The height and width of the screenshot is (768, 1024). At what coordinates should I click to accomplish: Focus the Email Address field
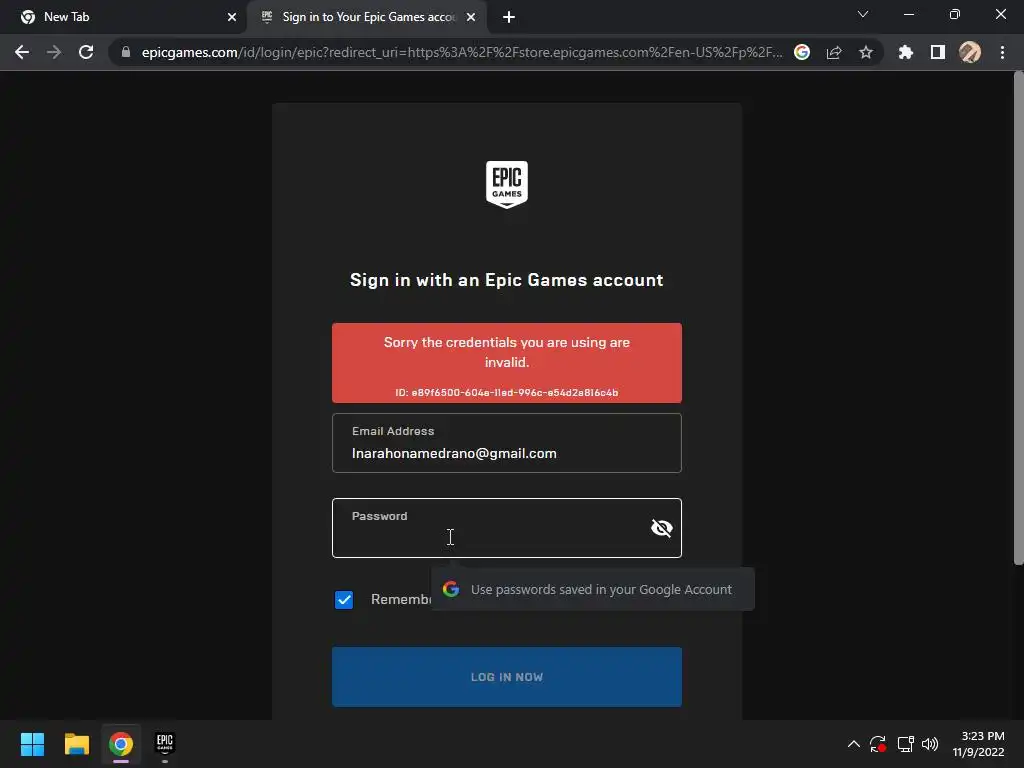click(x=507, y=443)
